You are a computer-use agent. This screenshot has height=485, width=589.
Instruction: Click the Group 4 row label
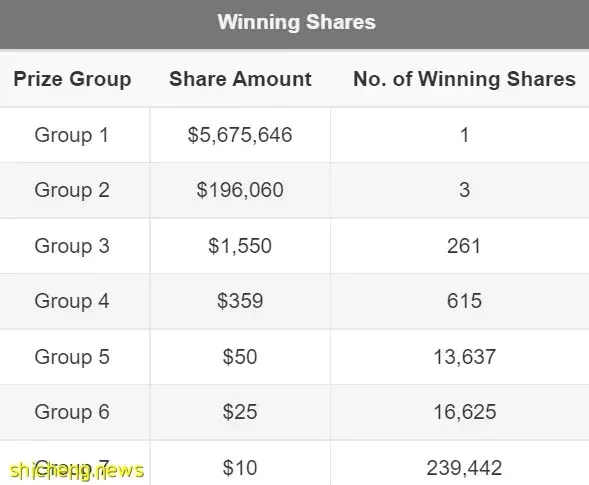coord(72,301)
